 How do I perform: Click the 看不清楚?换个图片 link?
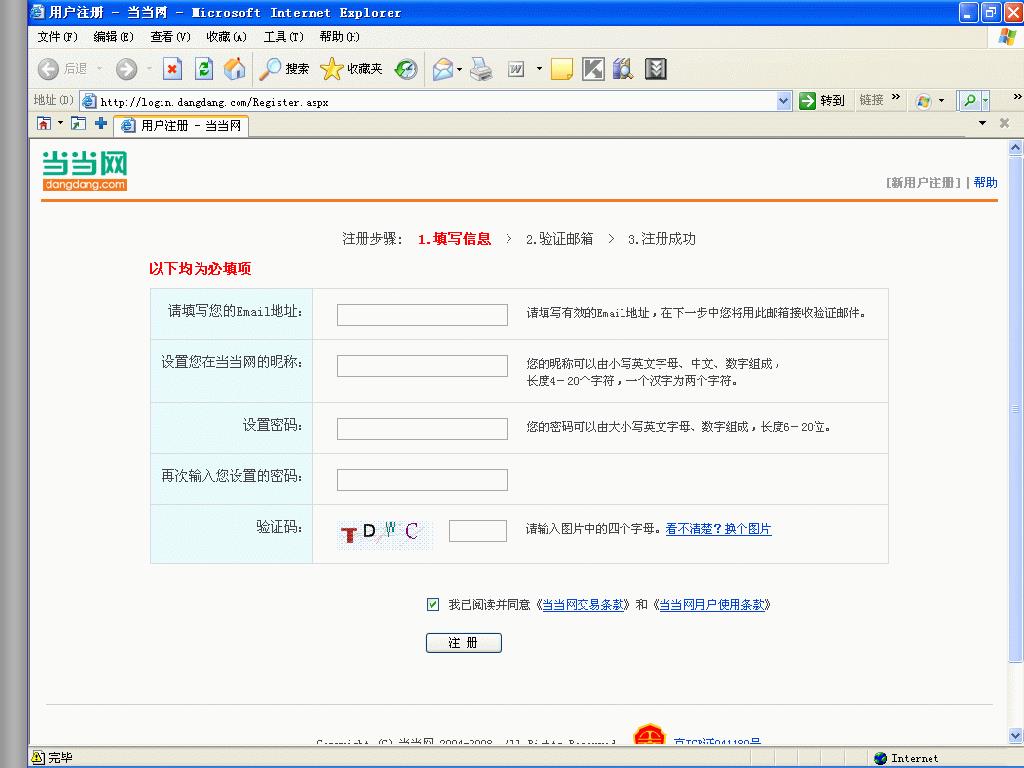[x=718, y=529]
